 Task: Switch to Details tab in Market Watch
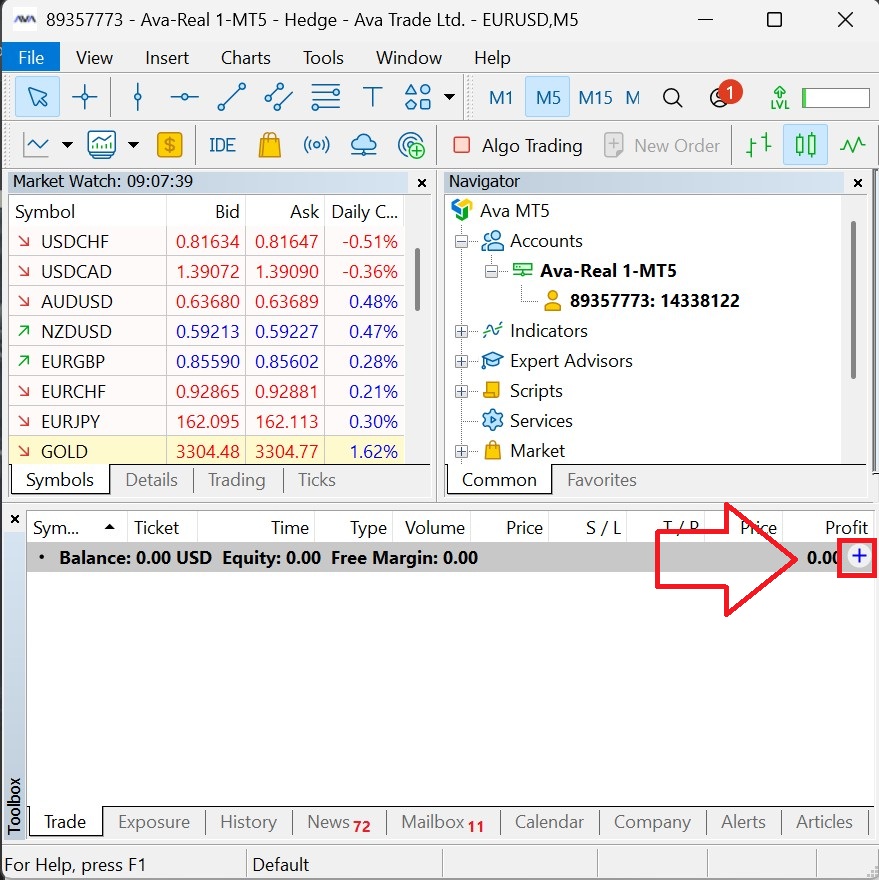coord(152,480)
